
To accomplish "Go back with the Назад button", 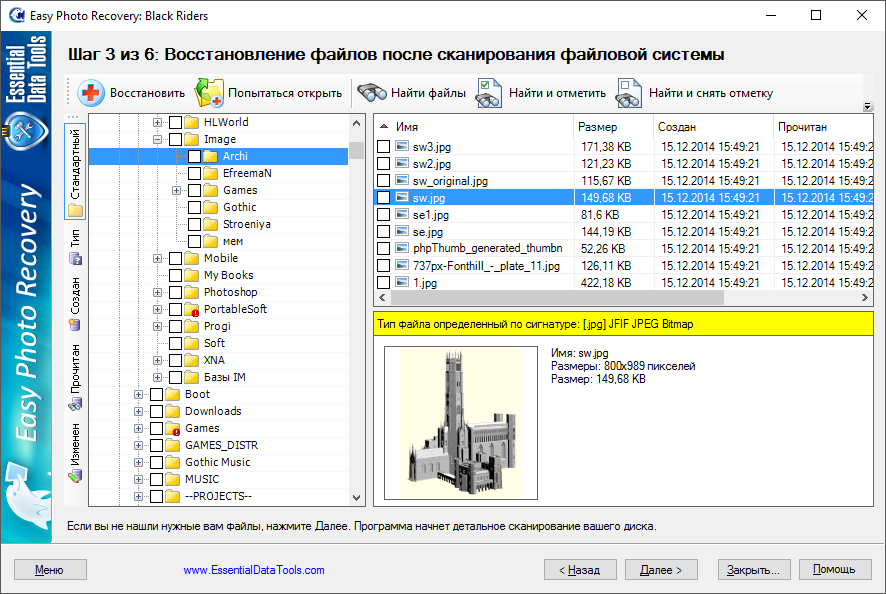I will pos(580,570).
